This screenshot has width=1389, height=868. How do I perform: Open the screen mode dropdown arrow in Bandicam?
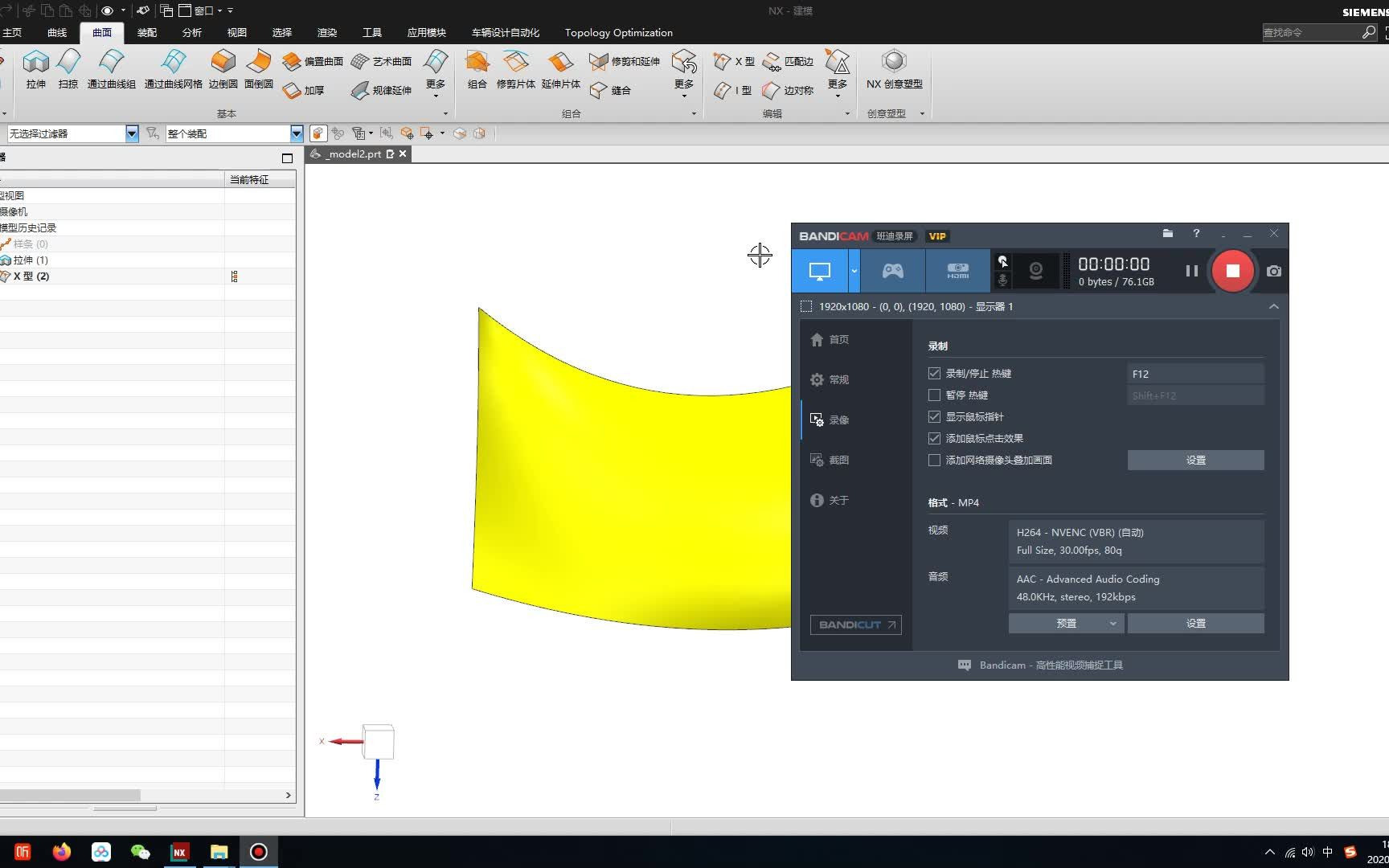pos(854,271)
